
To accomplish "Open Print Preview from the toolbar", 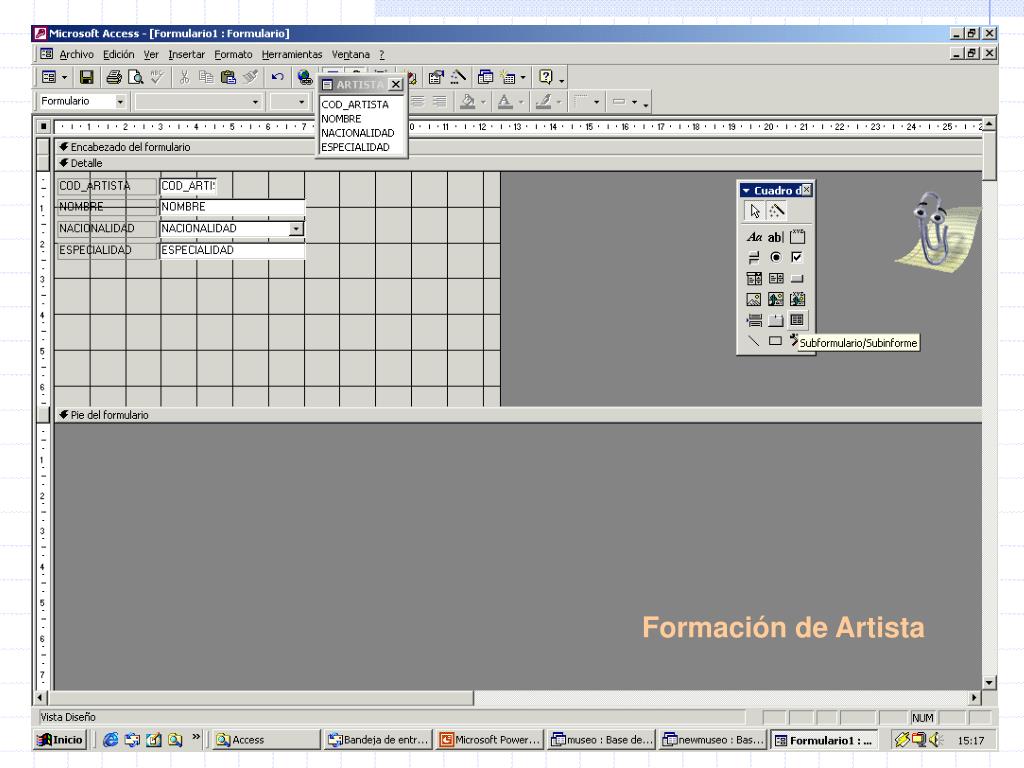I will [135, 77].
